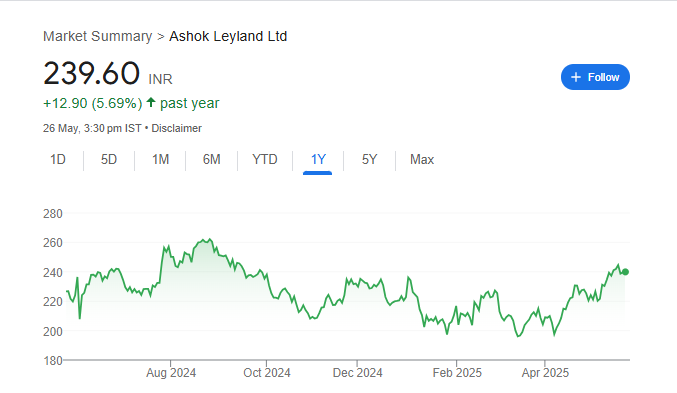Click the Ashok Leyland Ltd title
Viewport: 677px width, 393px height.
pyautogui.click(x=228, y=36)
